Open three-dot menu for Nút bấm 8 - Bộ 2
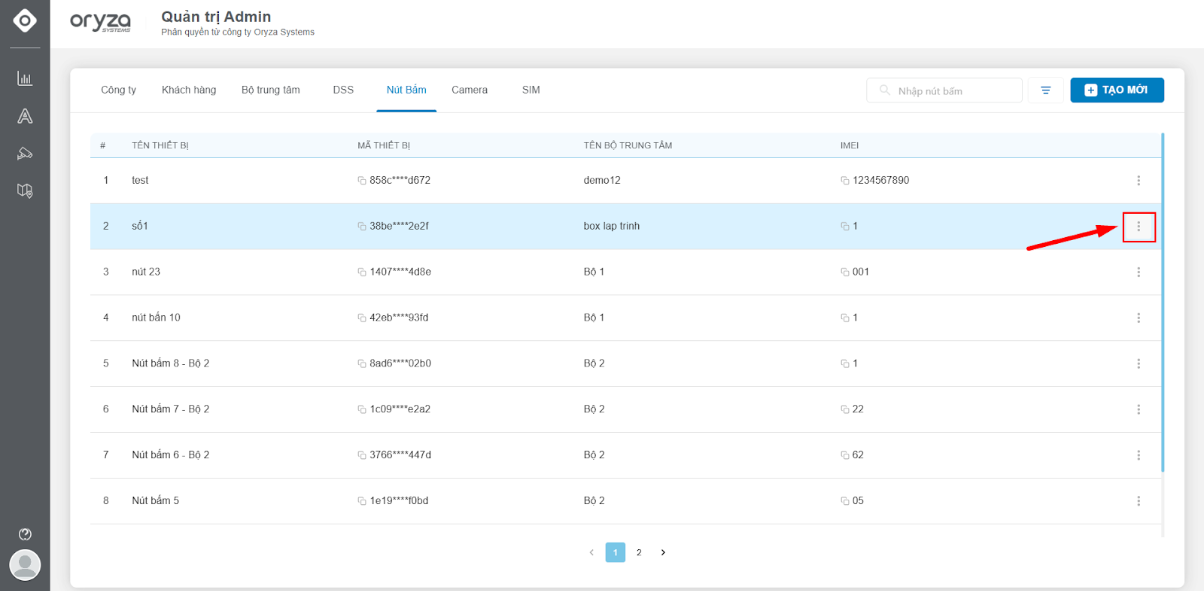Image resolution: width=1204 pixels, height=591 pixels. pos(1138,364)
